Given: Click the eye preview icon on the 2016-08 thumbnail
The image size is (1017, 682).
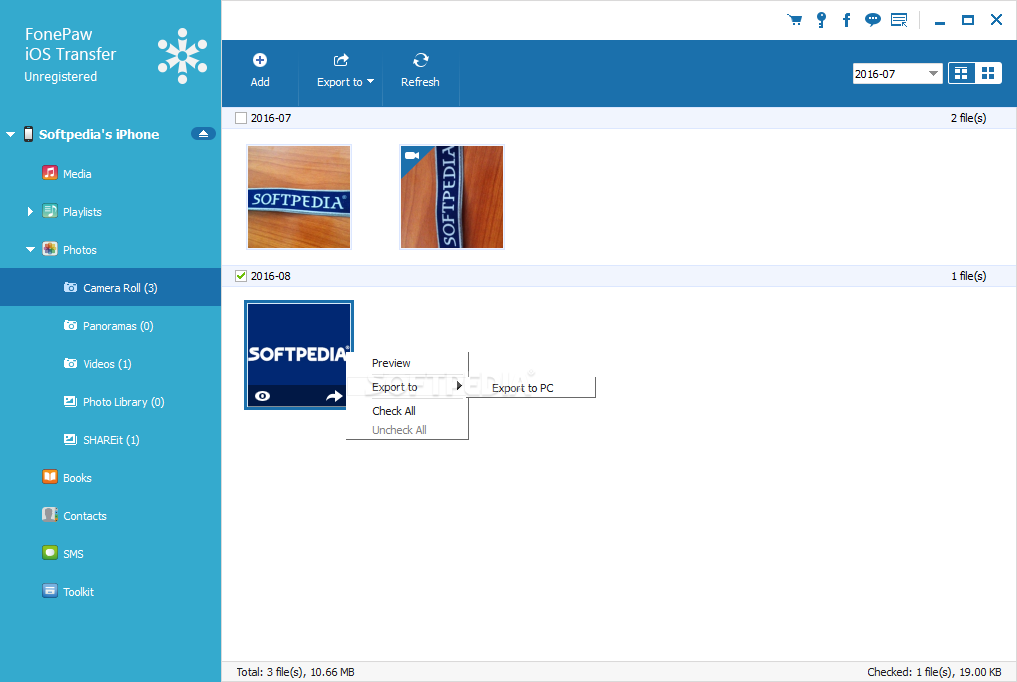Looking at the screenshot, I should pos(263,396).
